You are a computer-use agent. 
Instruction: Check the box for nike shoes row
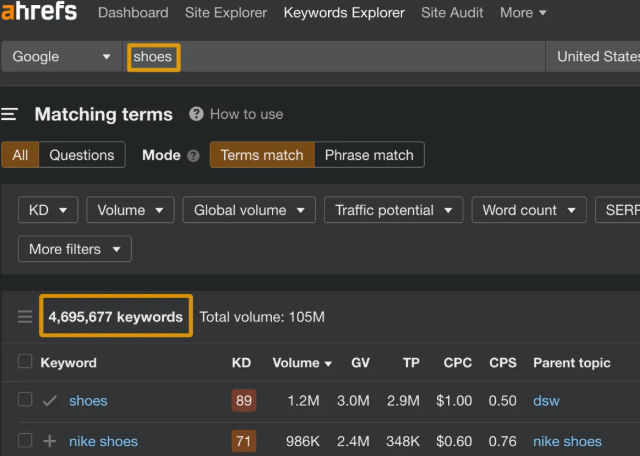[25, 441]
